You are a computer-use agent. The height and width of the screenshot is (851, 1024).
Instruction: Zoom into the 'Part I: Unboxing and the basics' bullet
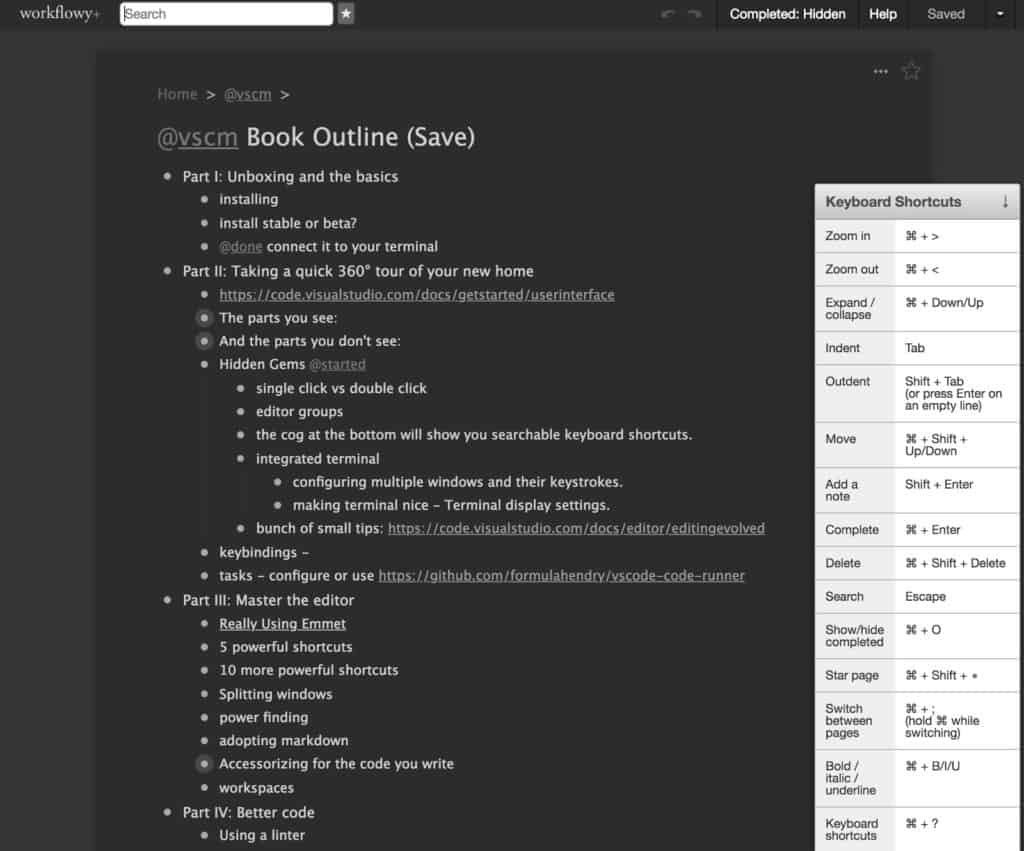point(166,176)
